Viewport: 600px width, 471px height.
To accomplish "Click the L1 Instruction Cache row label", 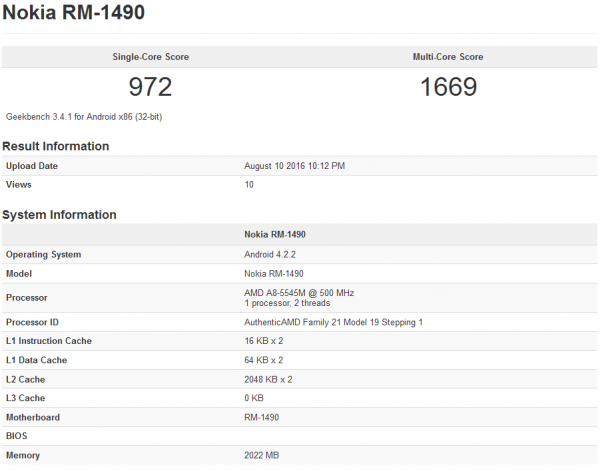I will click(x=49, y=341).
